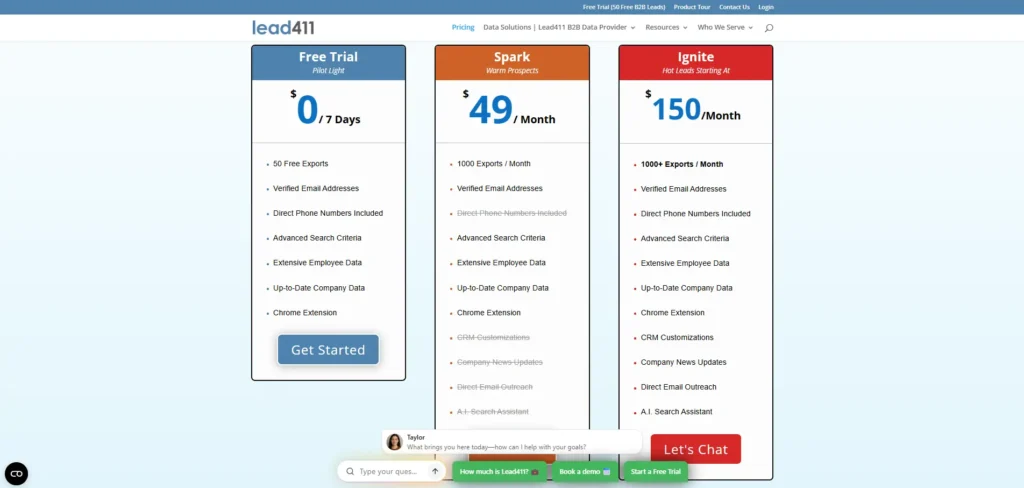The image size is (1024, 488).
Task: Click the 50 Free Exports item
Action: tap(300, 163)
